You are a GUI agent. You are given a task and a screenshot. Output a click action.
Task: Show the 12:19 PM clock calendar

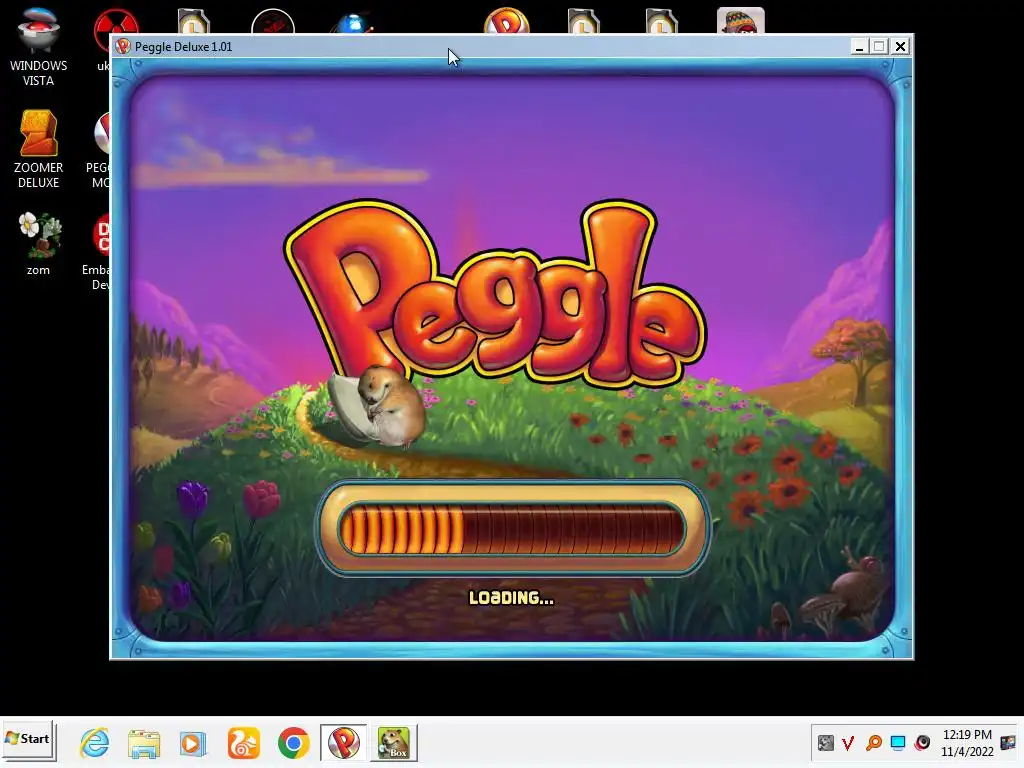tap(967, 743)
